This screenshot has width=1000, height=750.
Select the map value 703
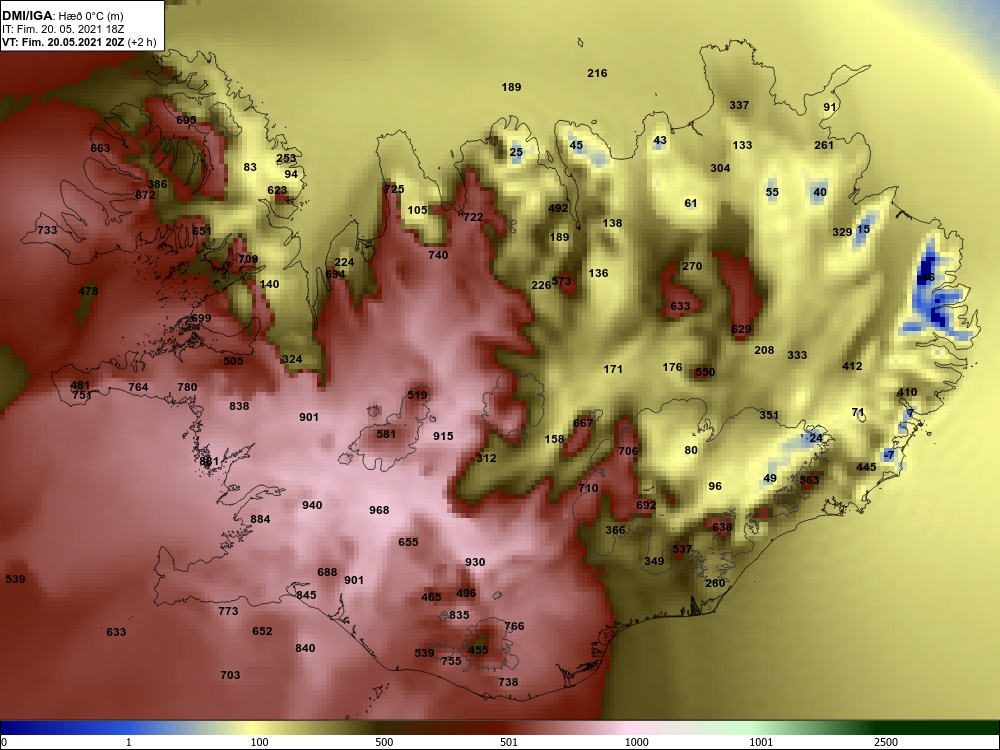[230, 675]
